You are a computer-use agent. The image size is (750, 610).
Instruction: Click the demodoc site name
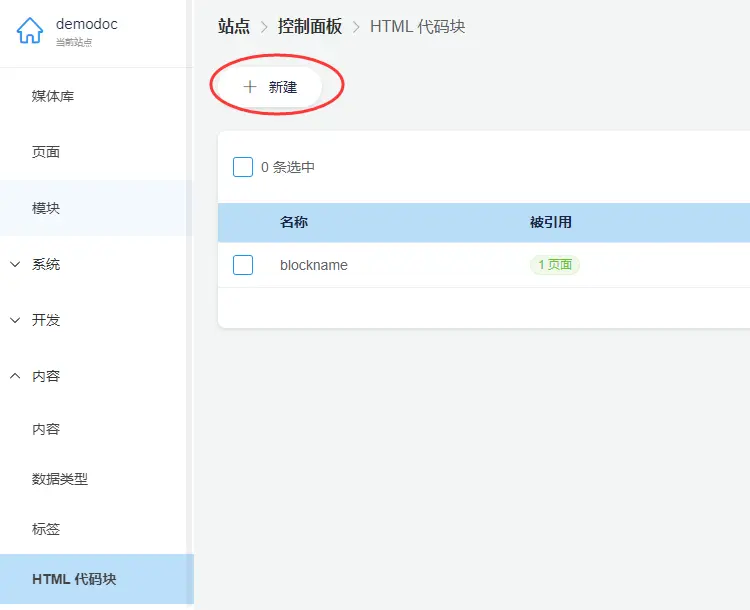pos(87,24)
